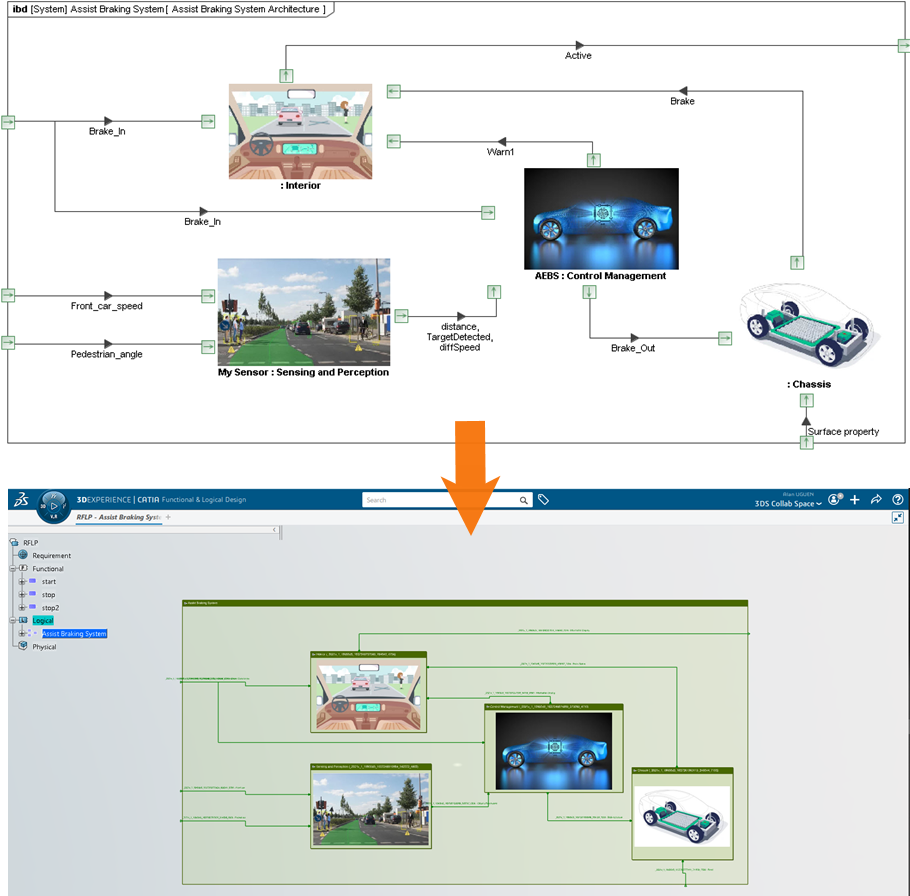This screenshot has height=896, width=910.
Task: Collapse the tree panel with the chevron
Action: [x=275, y=530]
